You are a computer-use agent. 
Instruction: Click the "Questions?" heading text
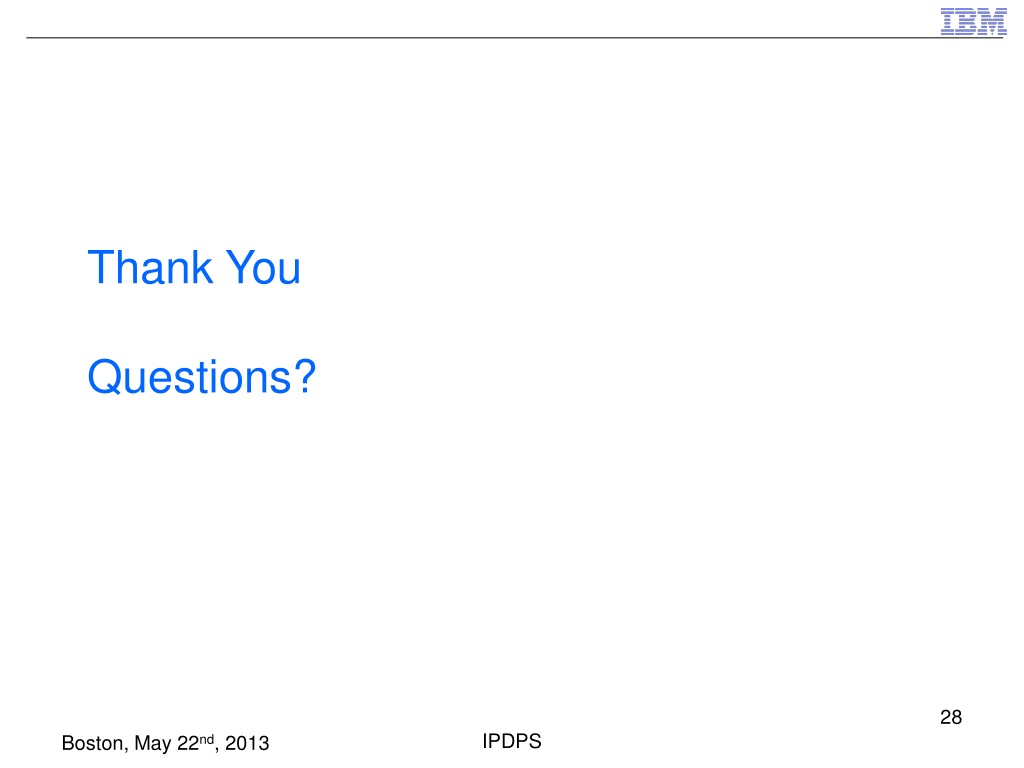click(x=201, y=377)
